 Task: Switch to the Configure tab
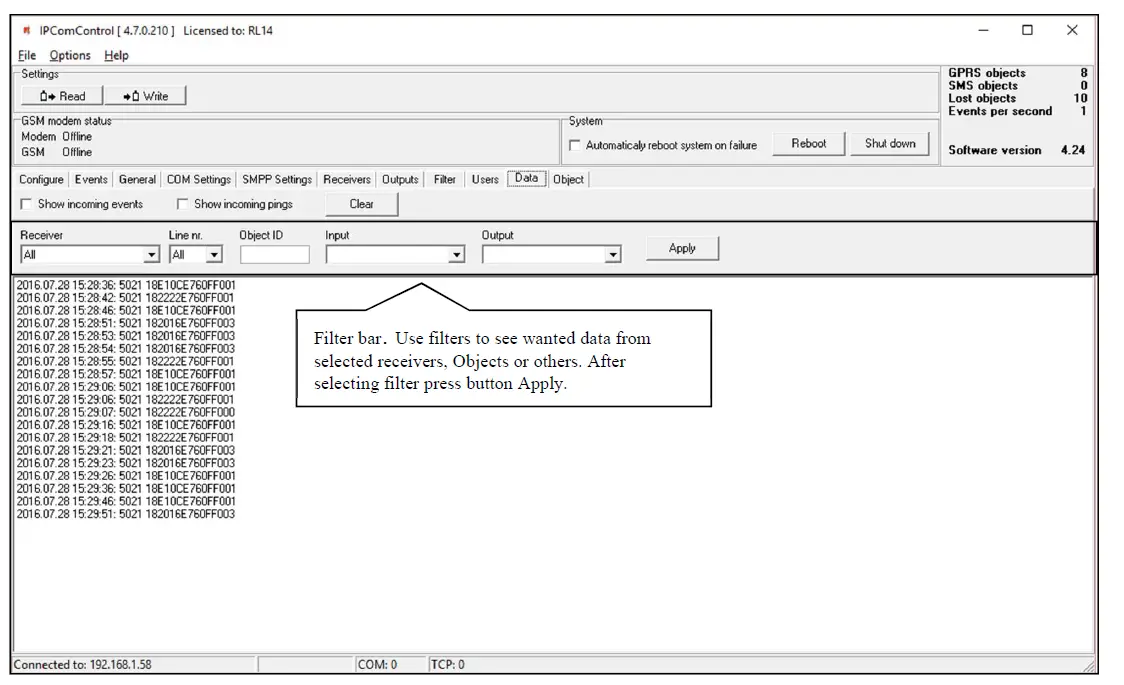click(41, 179)
